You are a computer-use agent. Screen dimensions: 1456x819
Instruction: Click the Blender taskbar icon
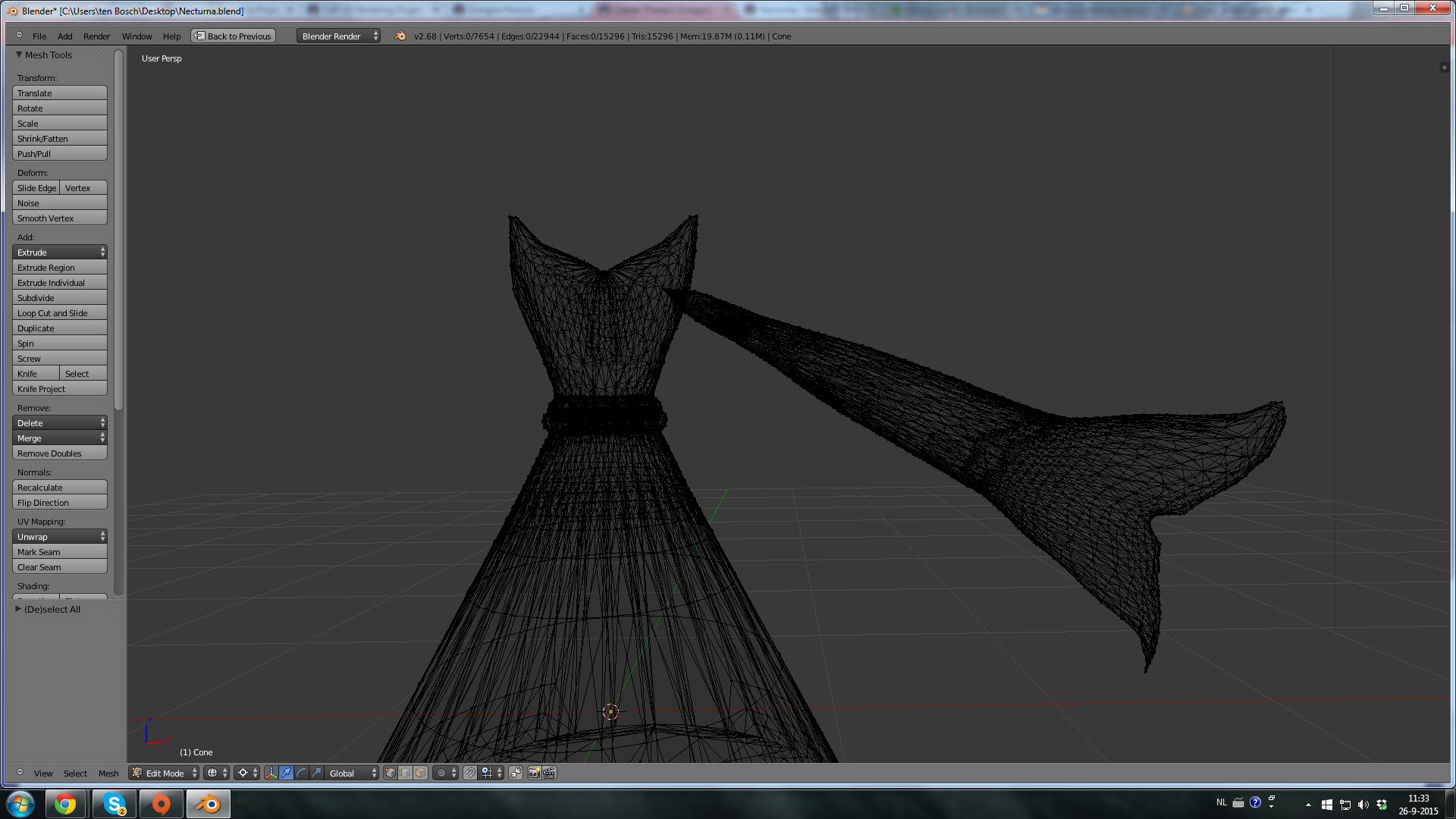coord(208,804)
